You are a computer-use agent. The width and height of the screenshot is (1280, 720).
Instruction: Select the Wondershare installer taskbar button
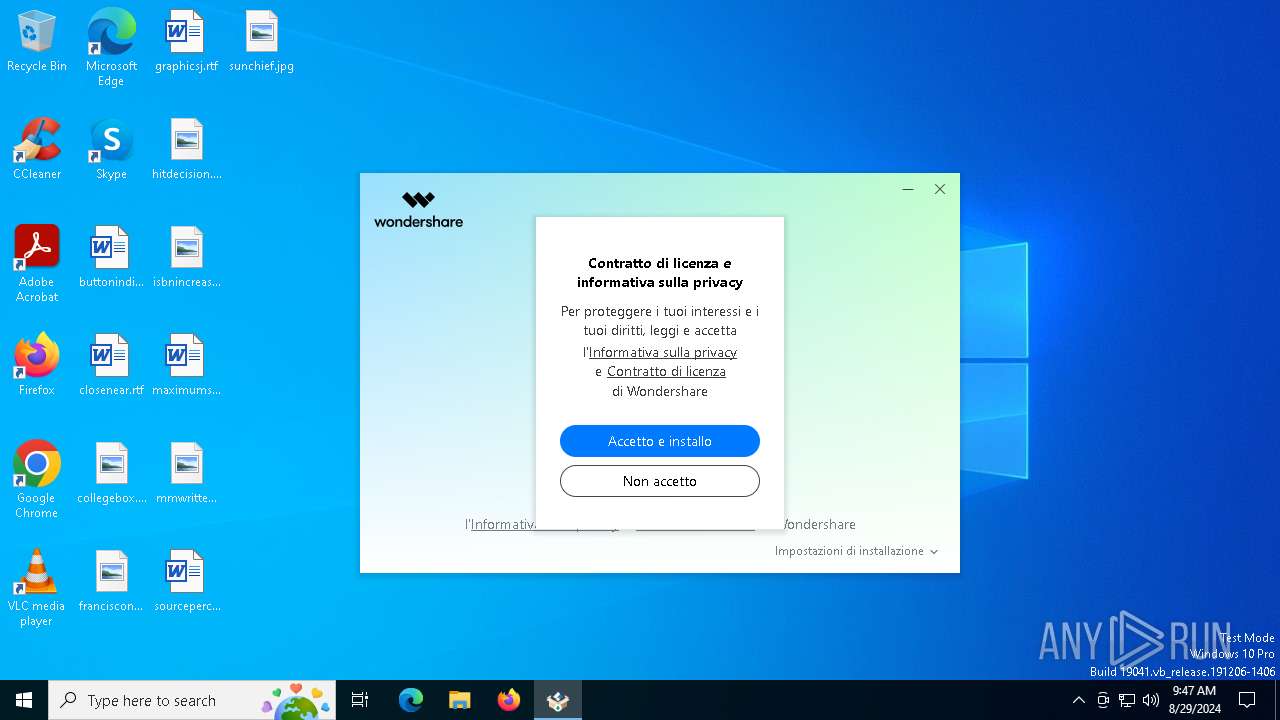point(558,700)
